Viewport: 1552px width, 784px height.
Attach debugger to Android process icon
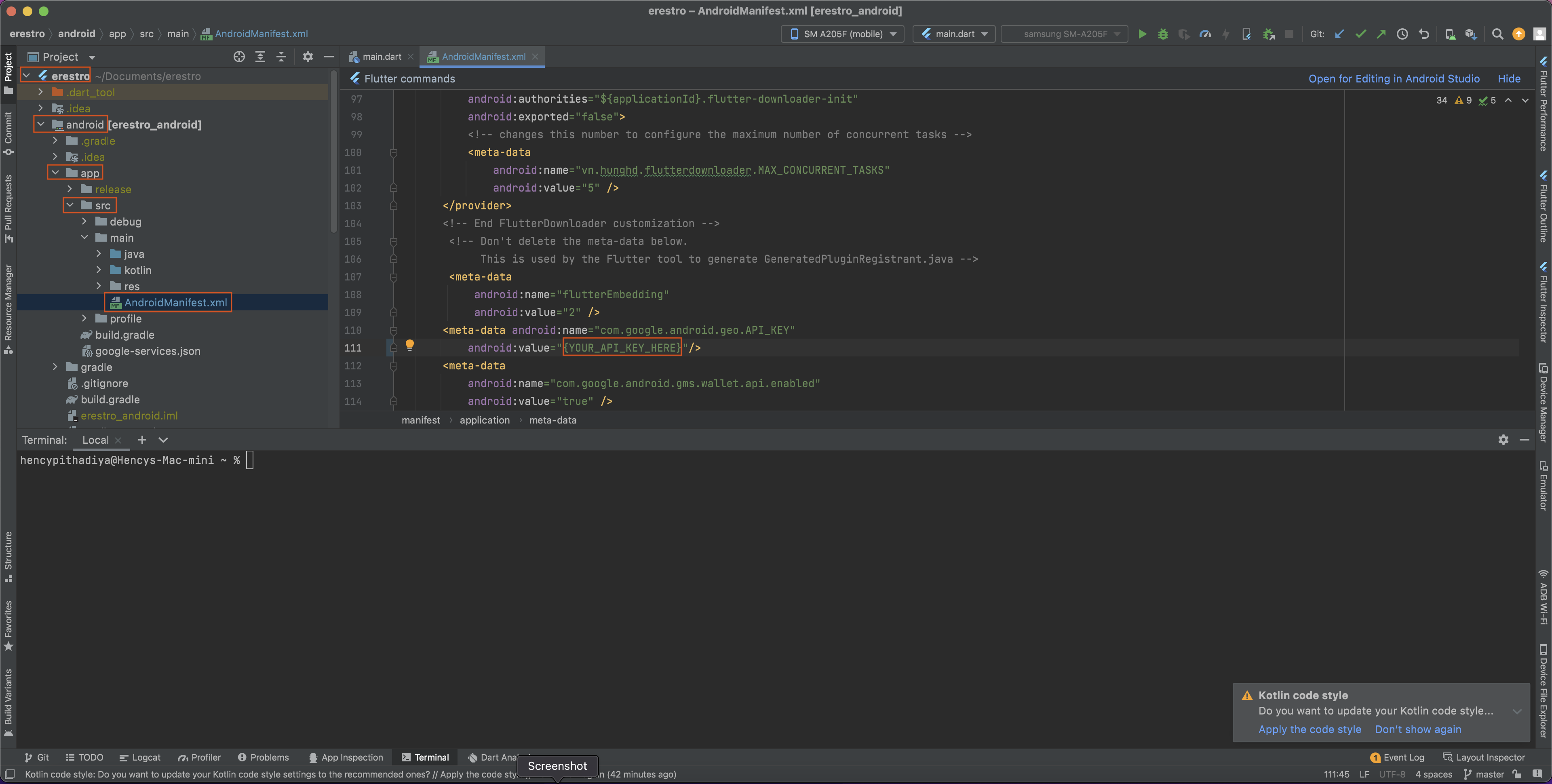click(1268, 34)
